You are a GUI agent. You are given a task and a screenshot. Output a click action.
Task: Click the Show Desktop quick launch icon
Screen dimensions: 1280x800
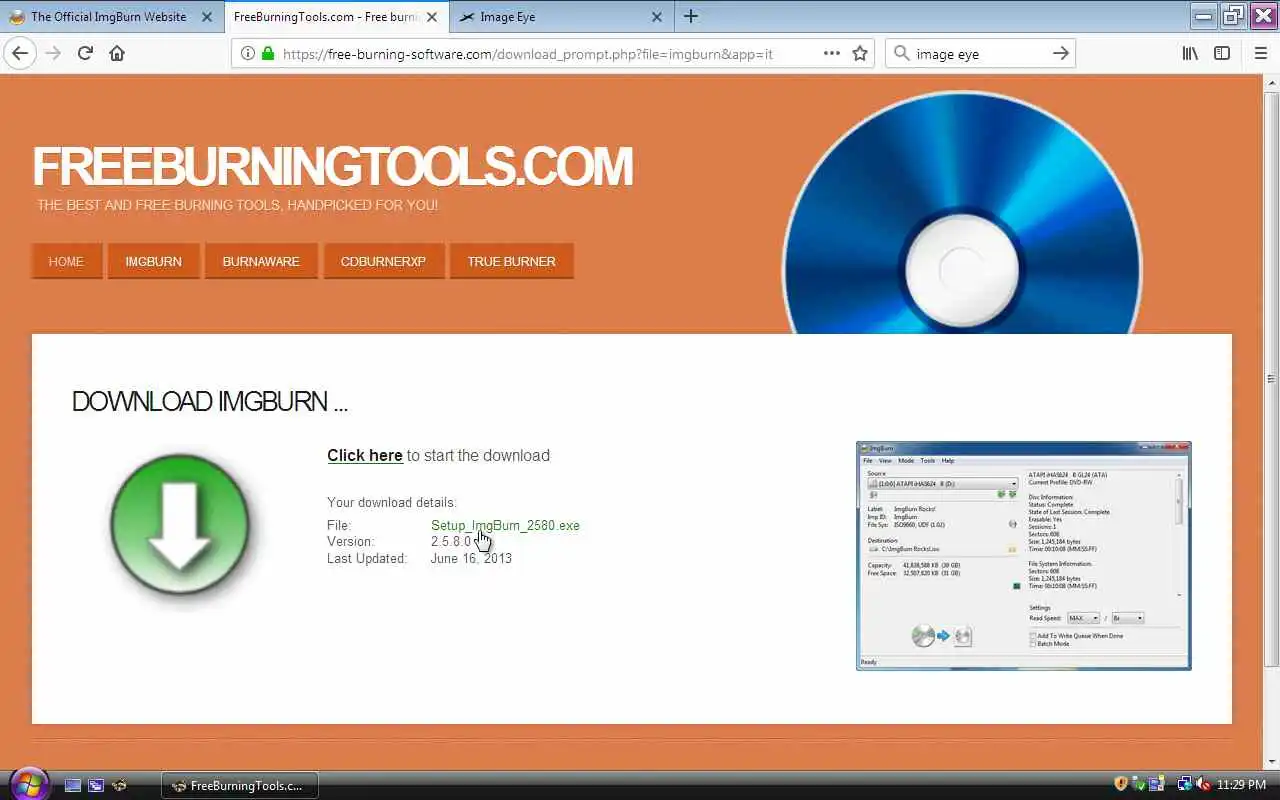72,785
